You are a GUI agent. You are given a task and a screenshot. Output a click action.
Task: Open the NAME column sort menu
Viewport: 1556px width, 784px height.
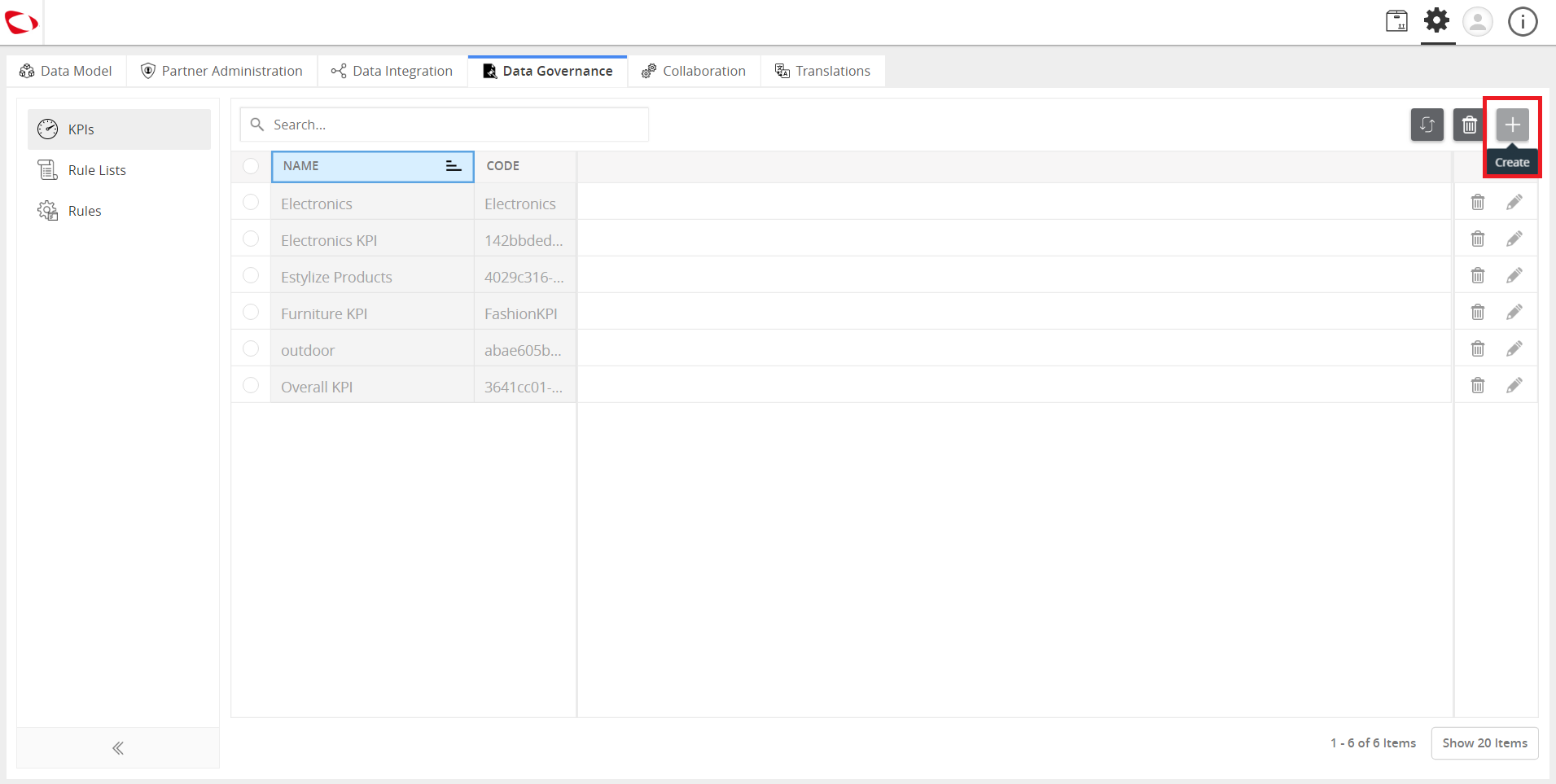[454, 166]
